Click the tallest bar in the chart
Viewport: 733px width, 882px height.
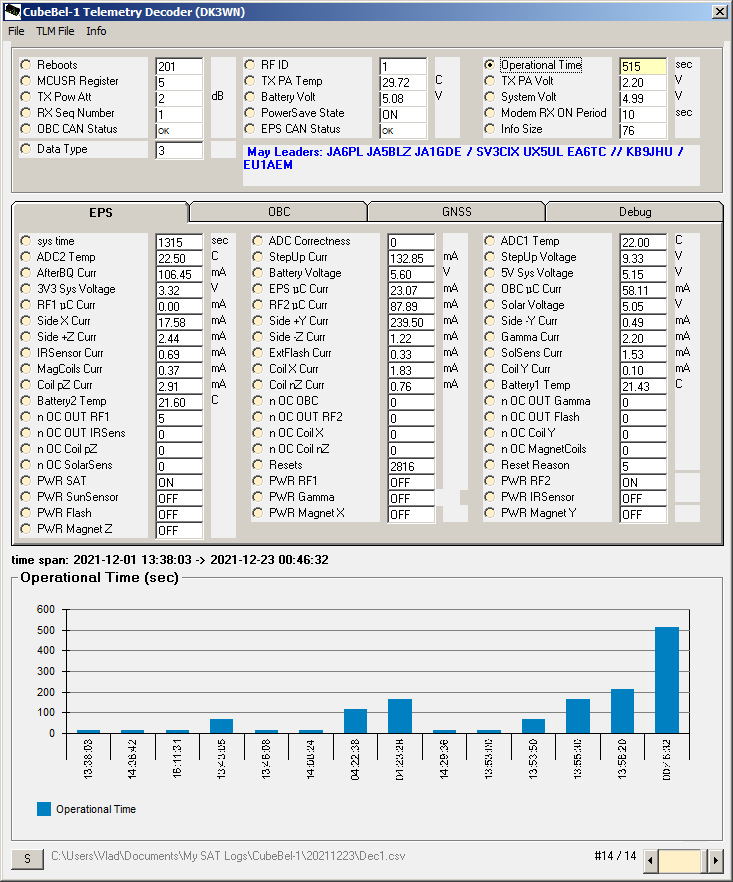(x=667, y=680)
